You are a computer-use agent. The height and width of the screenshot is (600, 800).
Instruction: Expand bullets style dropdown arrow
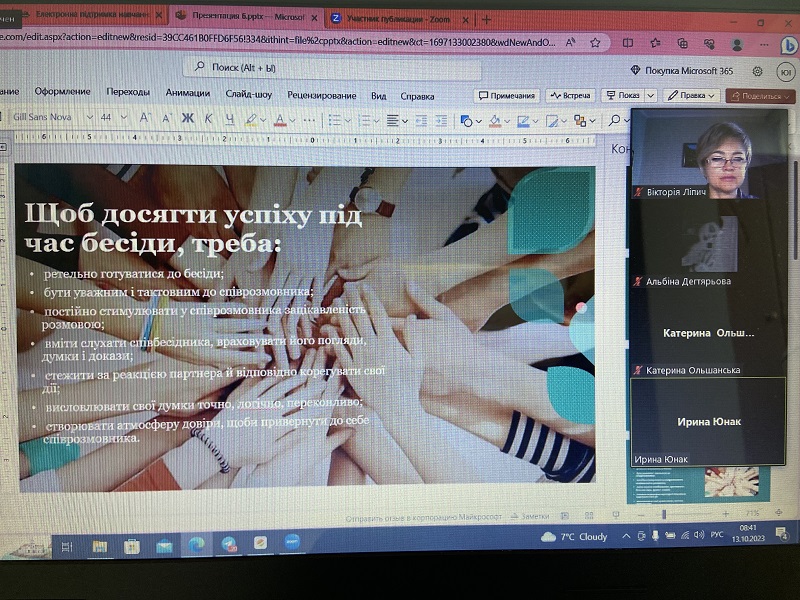point(347,121)
